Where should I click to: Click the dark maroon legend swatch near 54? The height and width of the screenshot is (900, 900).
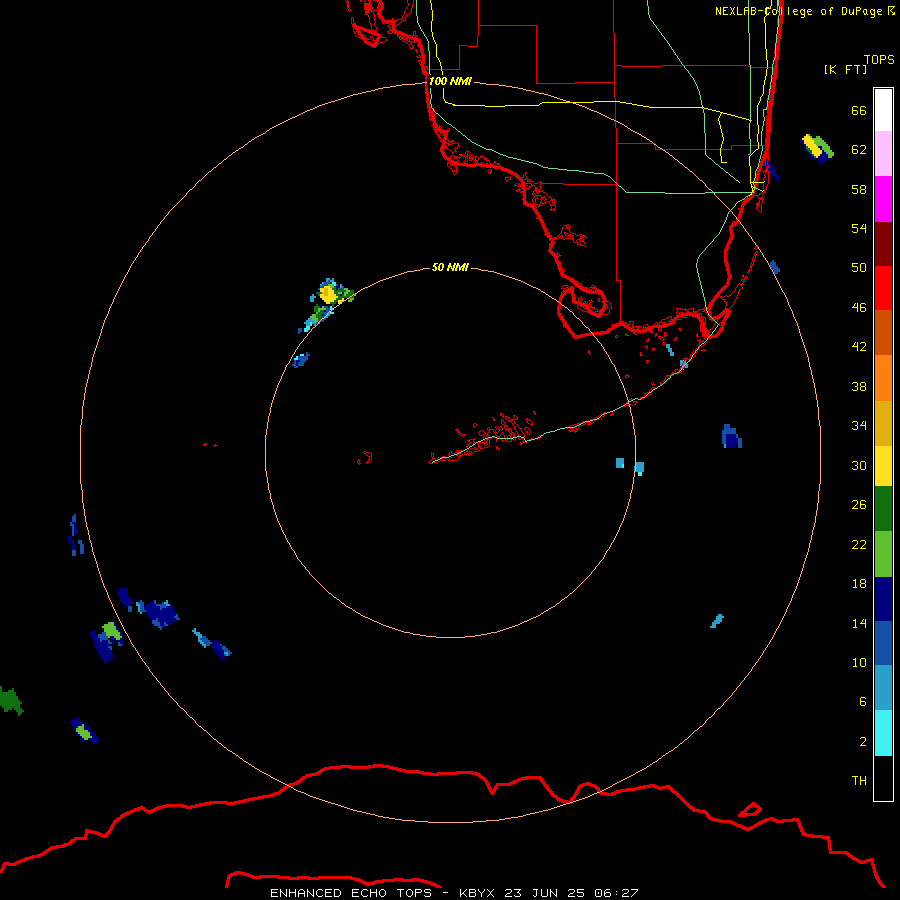[x=883, y=244]
